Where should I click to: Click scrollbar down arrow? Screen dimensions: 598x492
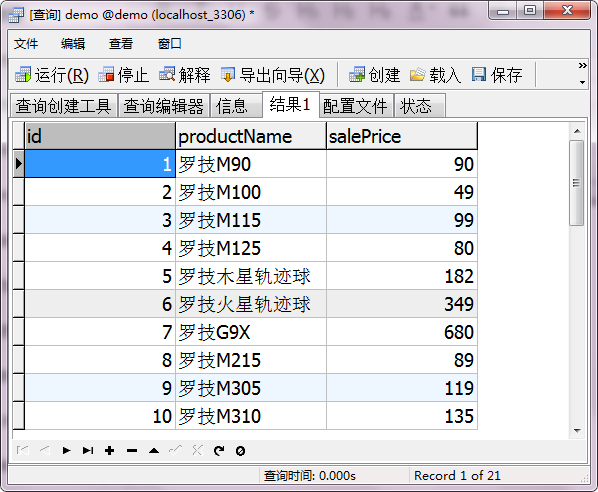(x=577, y=431)
